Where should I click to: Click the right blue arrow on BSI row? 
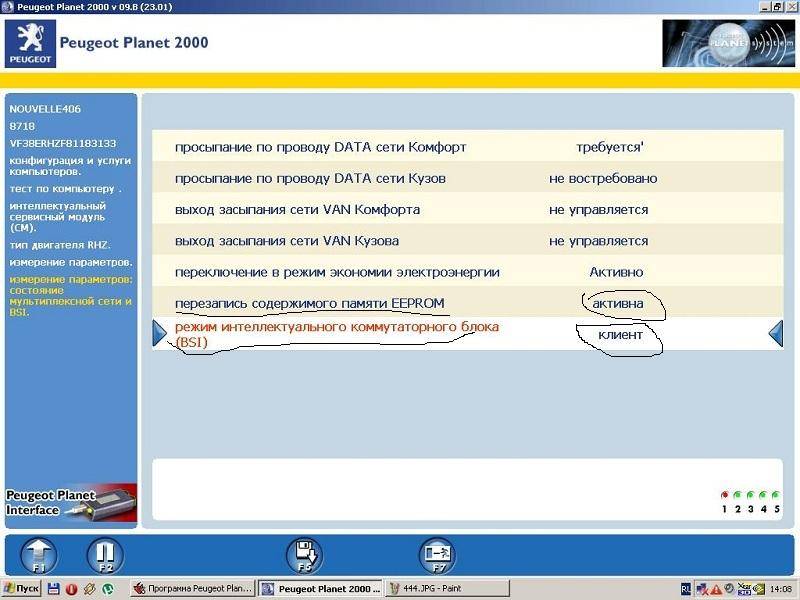[x=775, y=334]
